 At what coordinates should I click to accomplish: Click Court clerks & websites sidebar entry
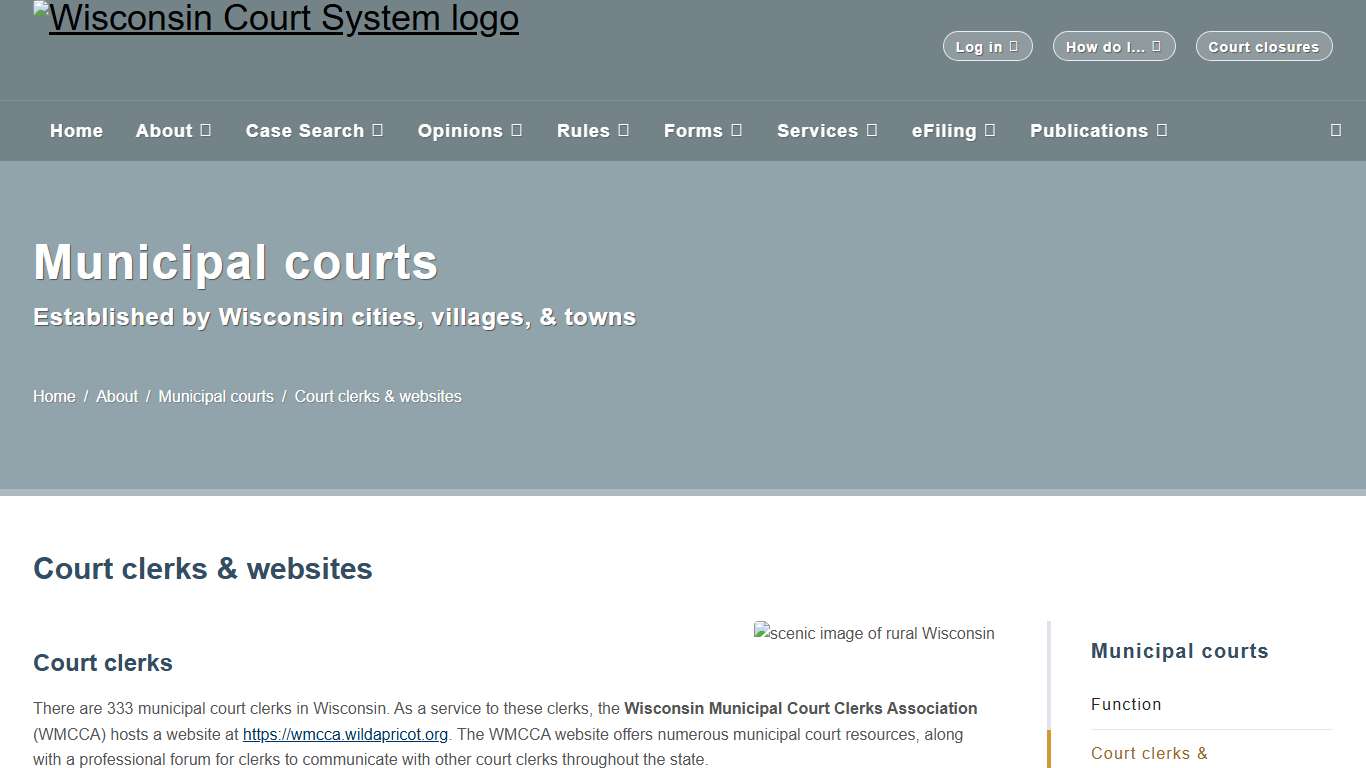pyautogui.click(x=1149, y=753)
